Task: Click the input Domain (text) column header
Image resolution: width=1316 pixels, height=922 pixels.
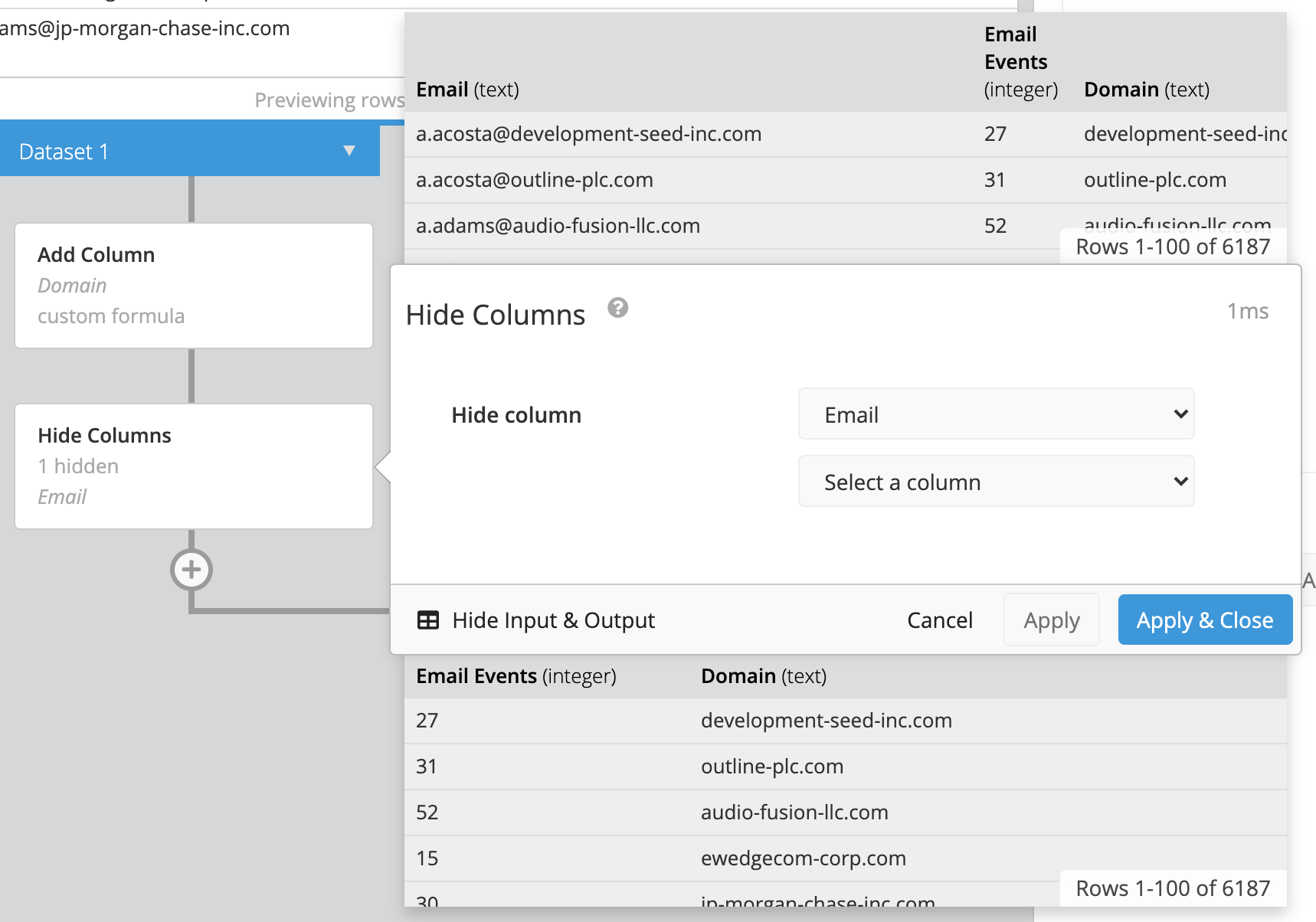Action: 1147,90
